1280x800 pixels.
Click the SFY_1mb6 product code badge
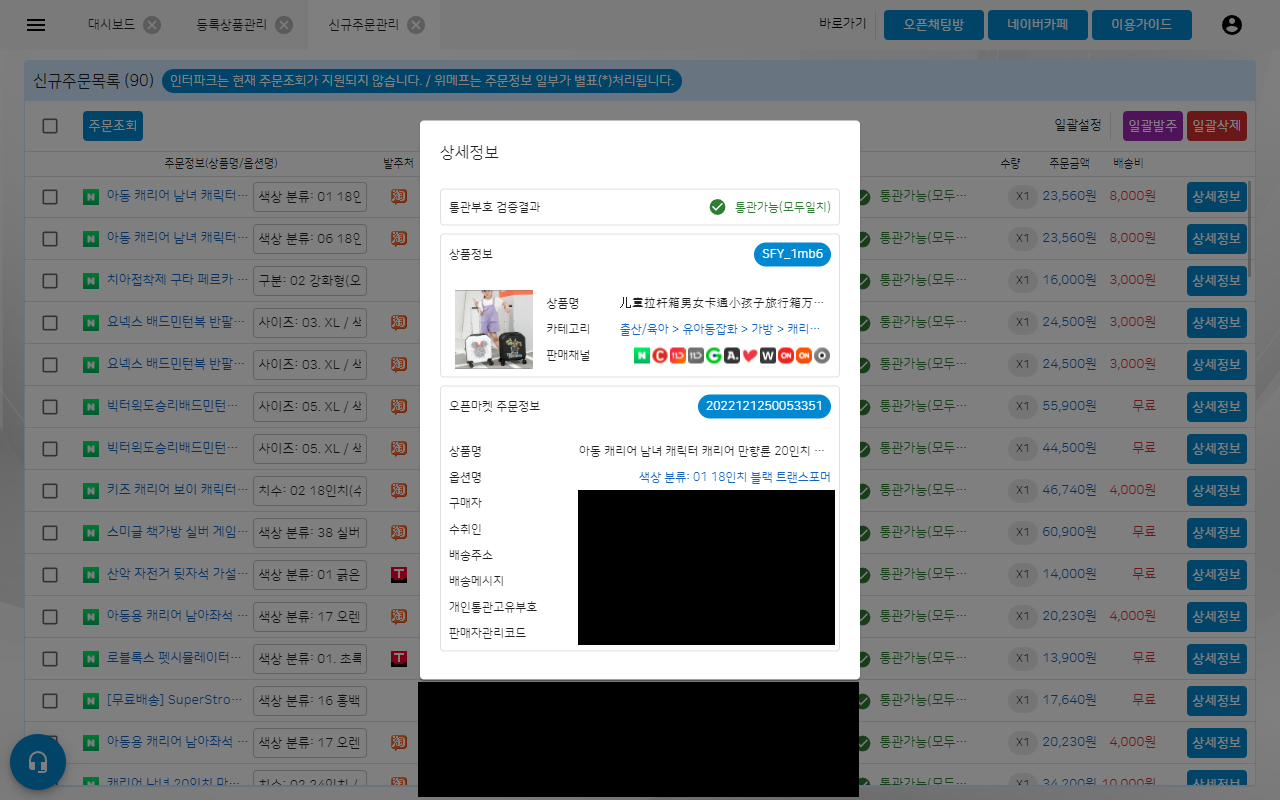click(x=792, y=254)
